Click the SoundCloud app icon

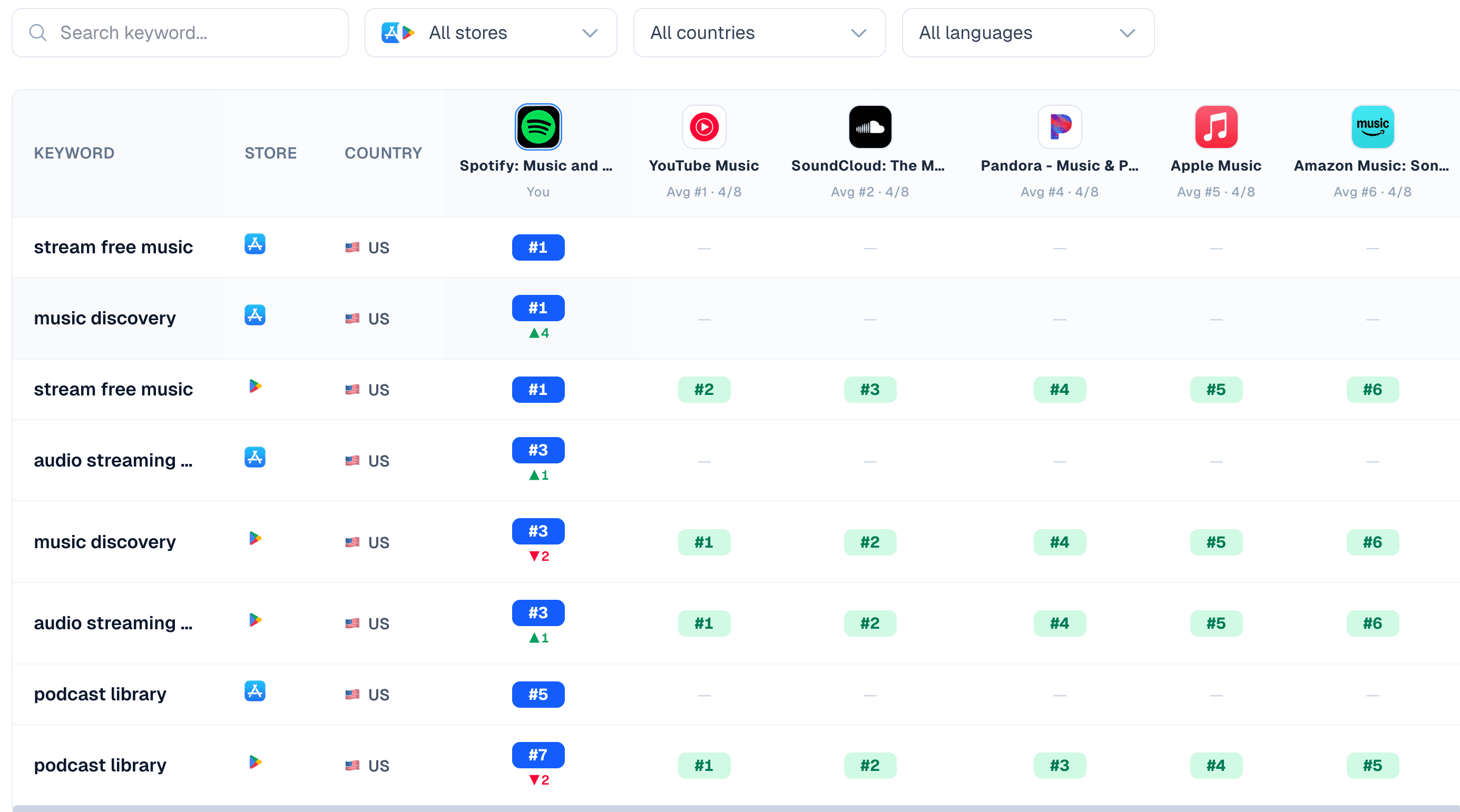tap(870, 127)
